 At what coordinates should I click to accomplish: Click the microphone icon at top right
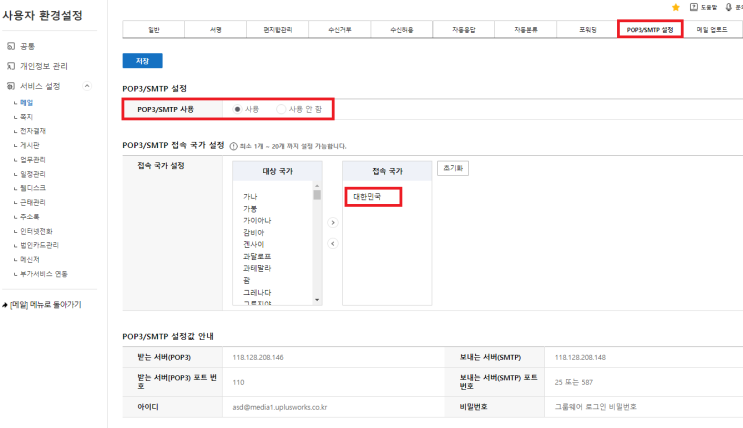coord(729,7)
